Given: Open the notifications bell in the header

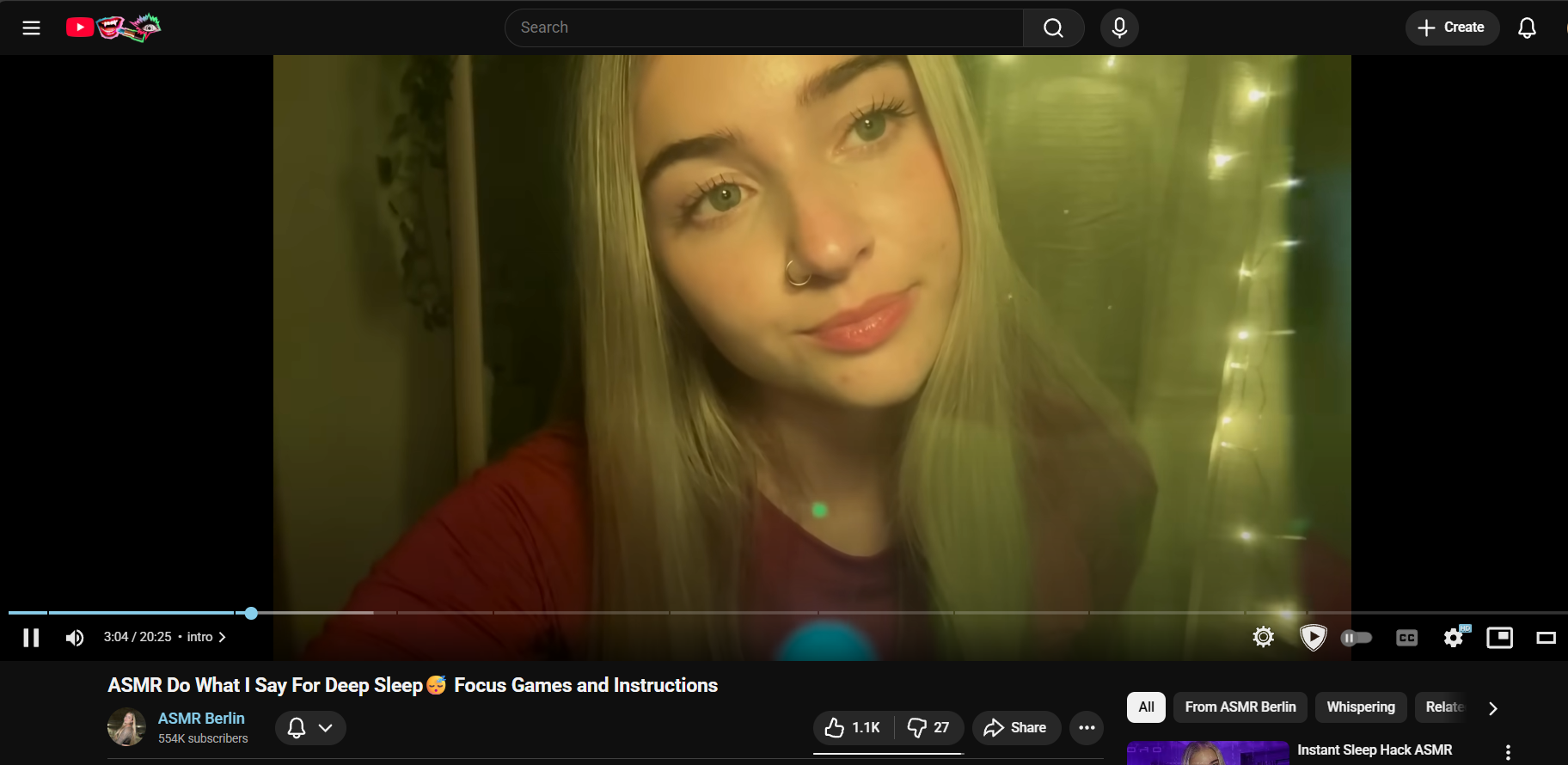Looking at the screenshot, I should point(1527,28).
